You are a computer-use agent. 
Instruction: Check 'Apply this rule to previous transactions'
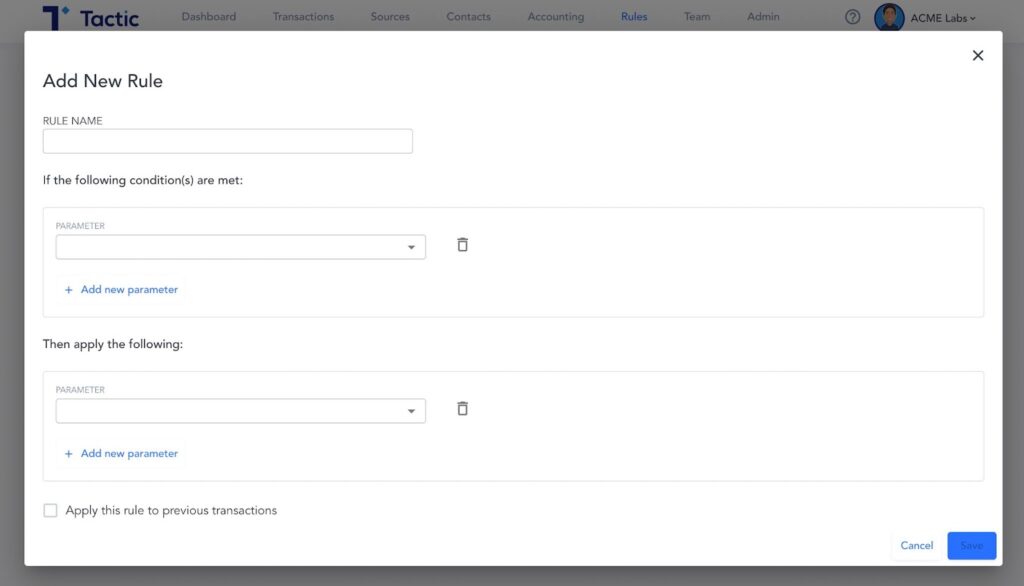click(x=50, y=510)
